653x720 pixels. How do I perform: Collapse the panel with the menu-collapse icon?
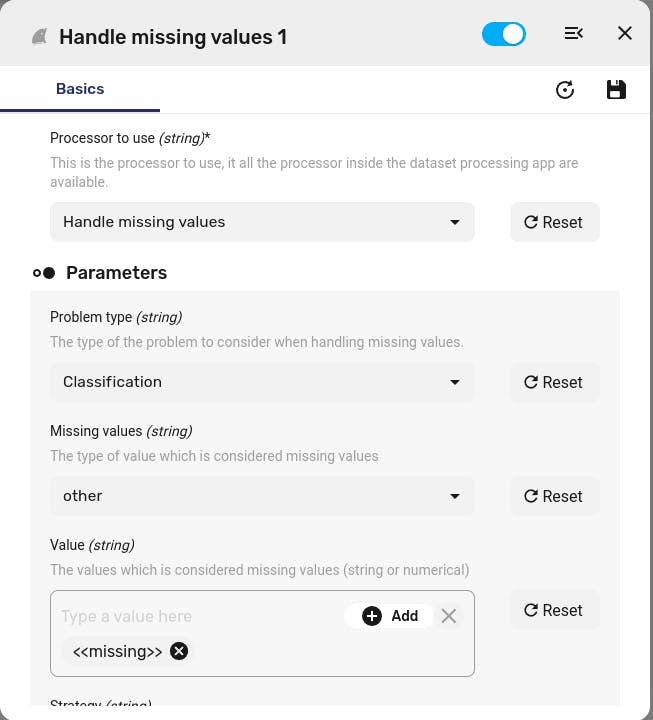tap(574, 33)
